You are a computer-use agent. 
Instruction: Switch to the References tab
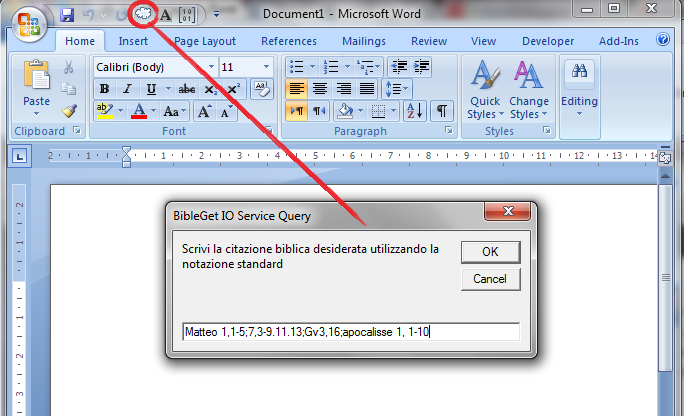tap(289, 41)
